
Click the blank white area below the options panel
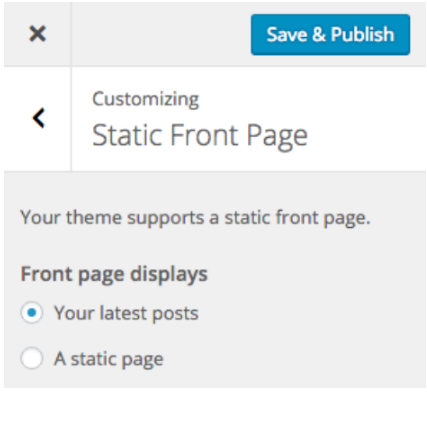click(x=213, y=406)
